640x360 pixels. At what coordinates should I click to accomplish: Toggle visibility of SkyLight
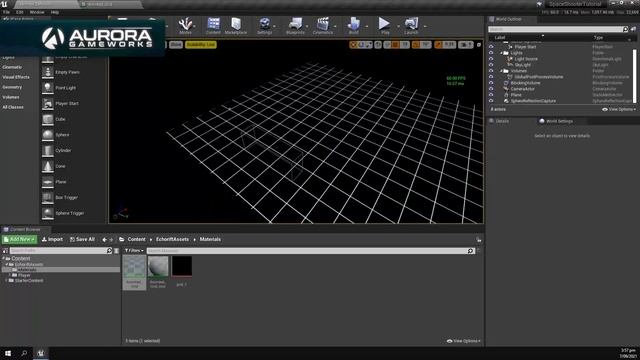click(x=491, y=65)
